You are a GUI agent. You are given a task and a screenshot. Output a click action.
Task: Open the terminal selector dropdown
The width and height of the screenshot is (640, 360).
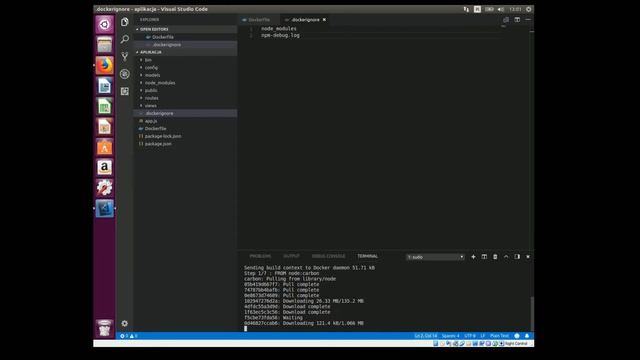coord(435,257)
